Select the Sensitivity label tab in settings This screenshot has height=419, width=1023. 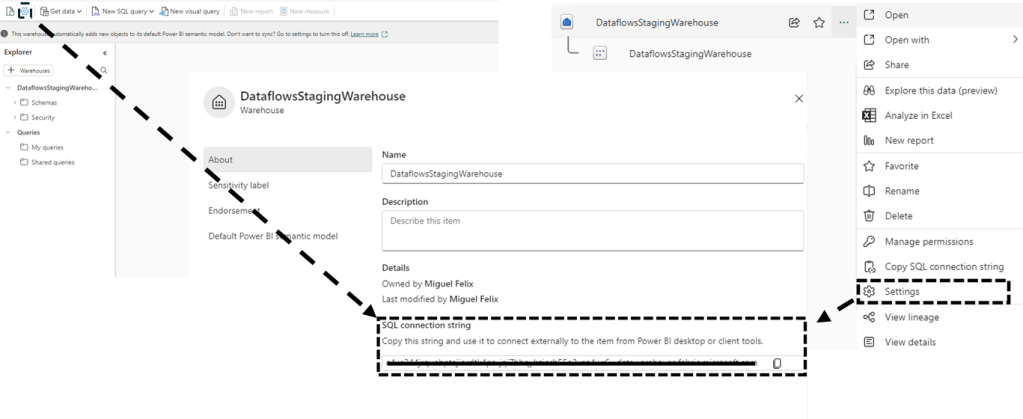(x=238, y=185)
